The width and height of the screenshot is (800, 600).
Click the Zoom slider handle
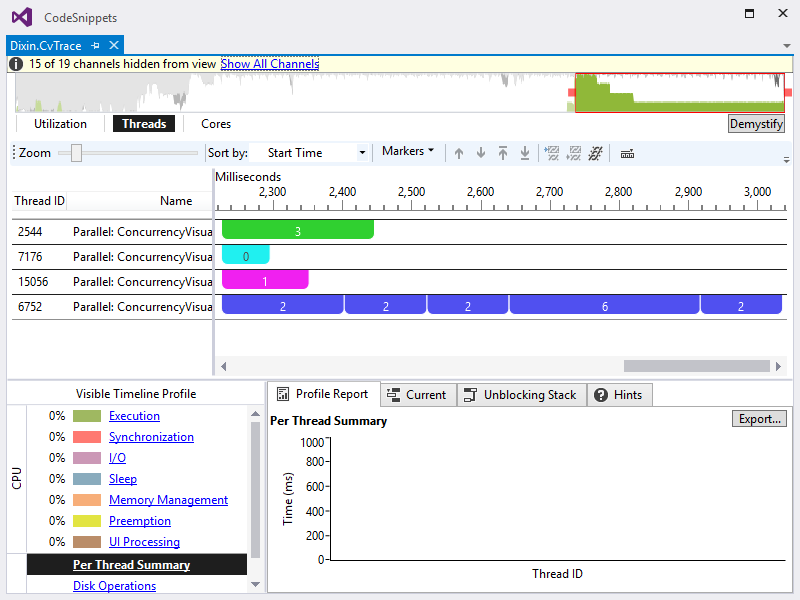pos(76,153)
